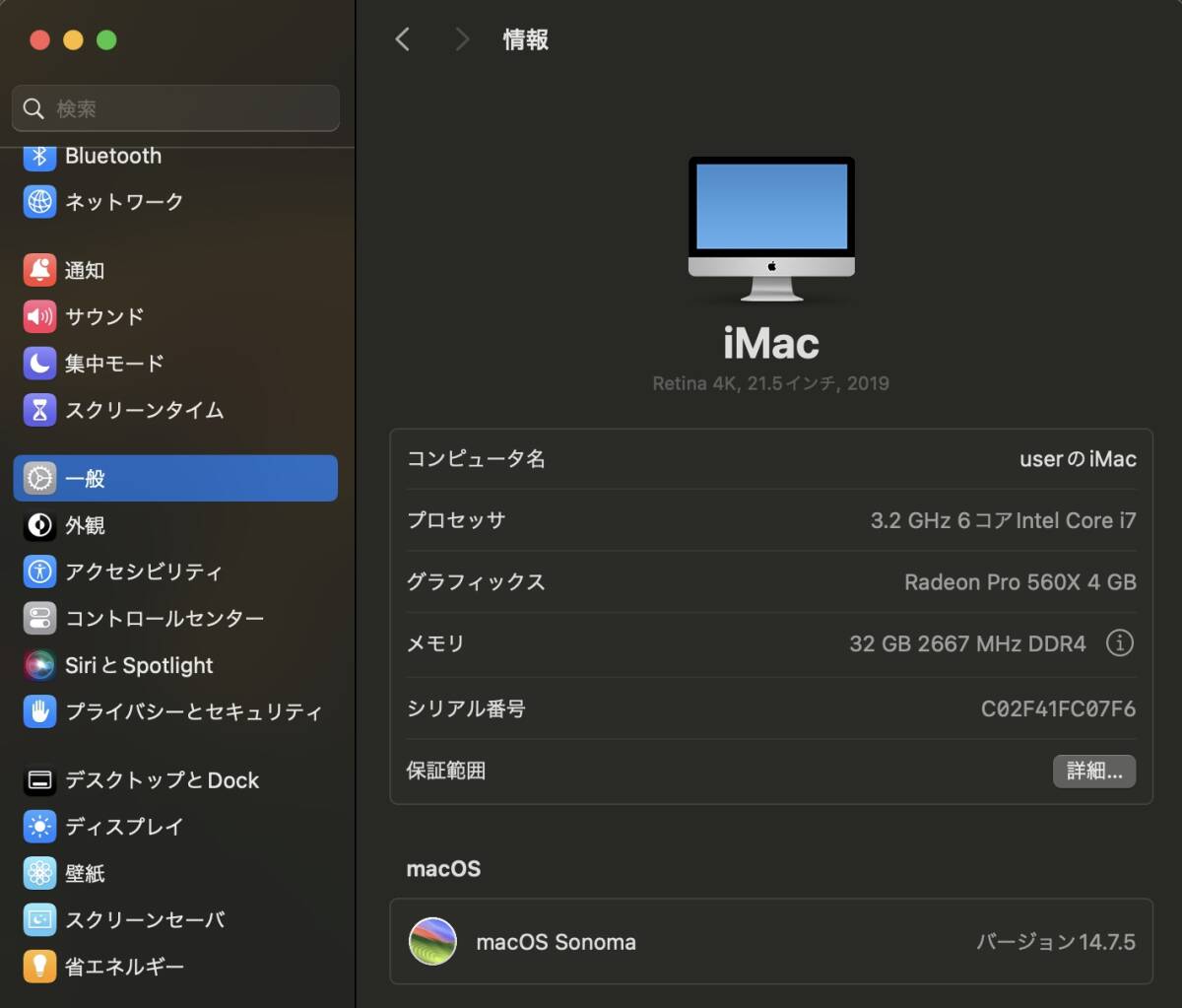
Task: Click the コントロールセンター icon
Action: [x=39, y=619]
